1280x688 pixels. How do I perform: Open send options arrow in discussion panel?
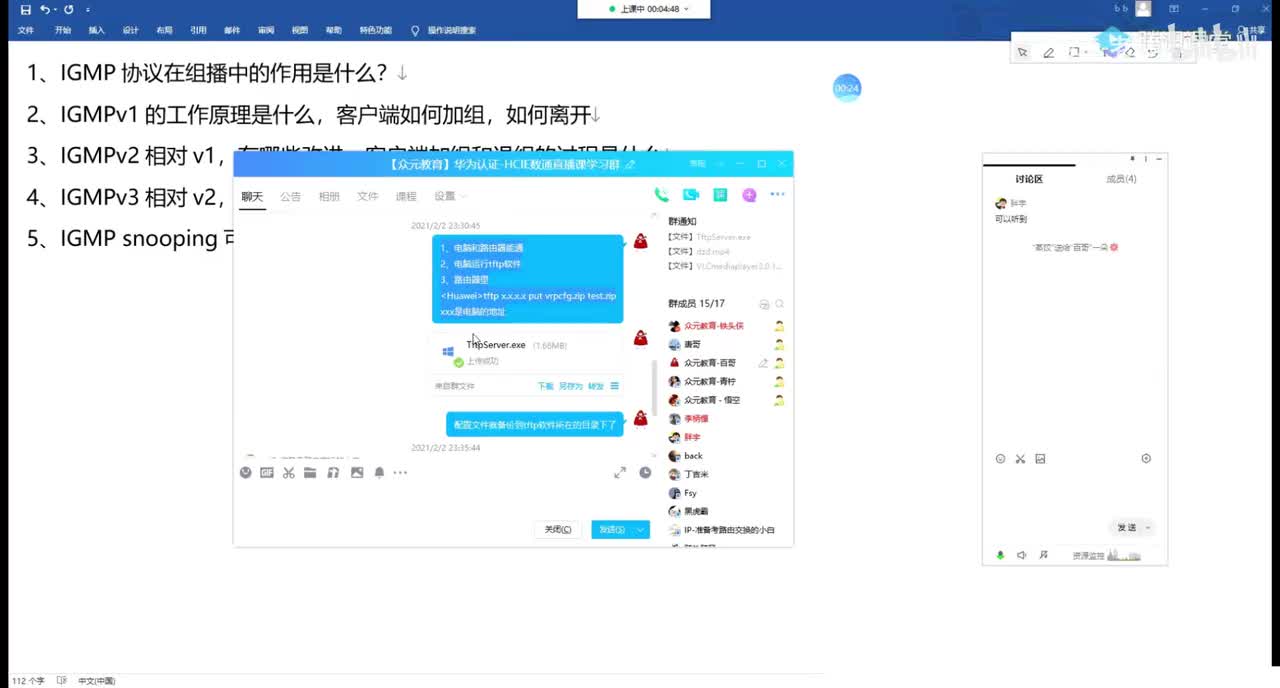click(x=1148, y=528)
